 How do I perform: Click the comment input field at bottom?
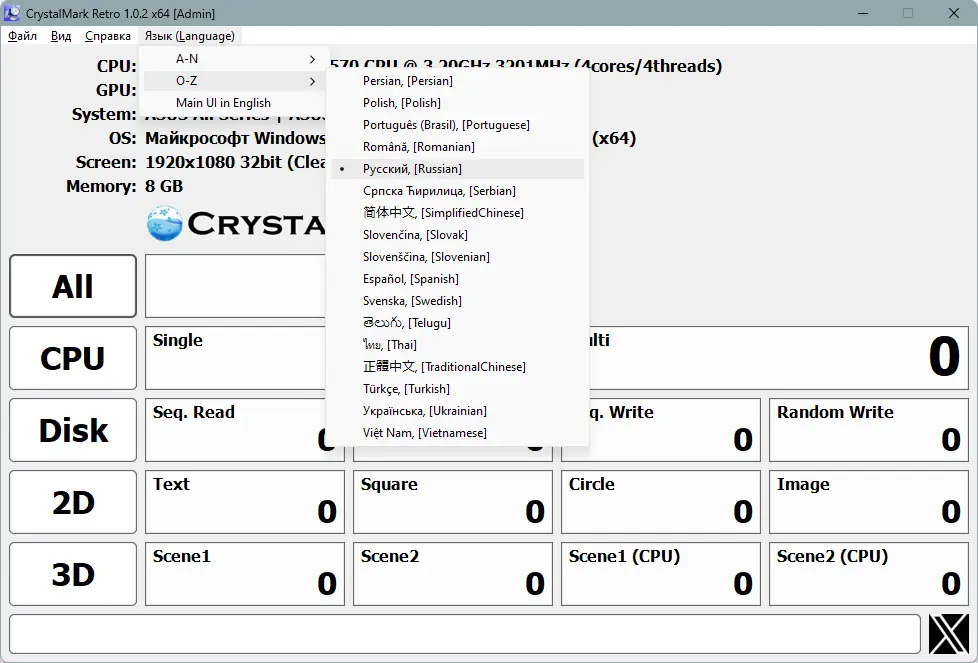pos(465,634)
